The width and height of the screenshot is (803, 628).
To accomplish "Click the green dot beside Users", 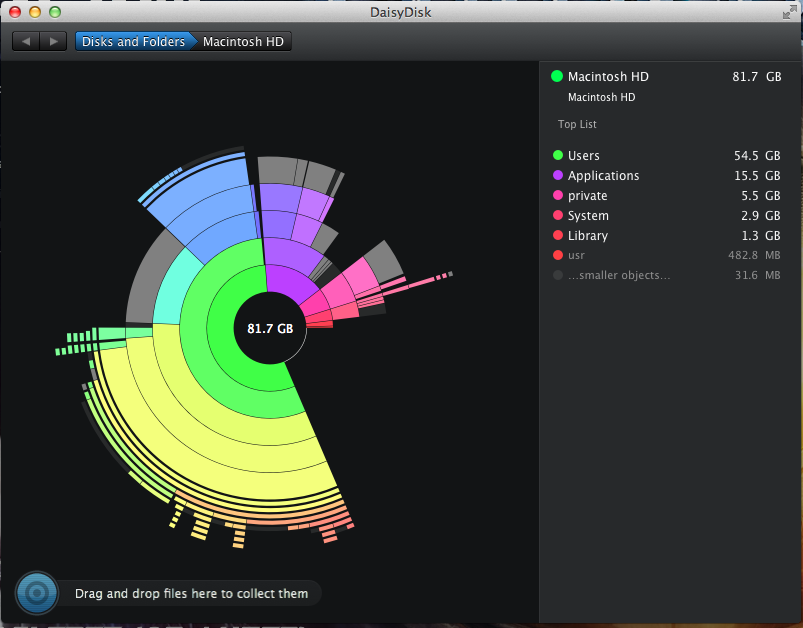I will point(558,155).
